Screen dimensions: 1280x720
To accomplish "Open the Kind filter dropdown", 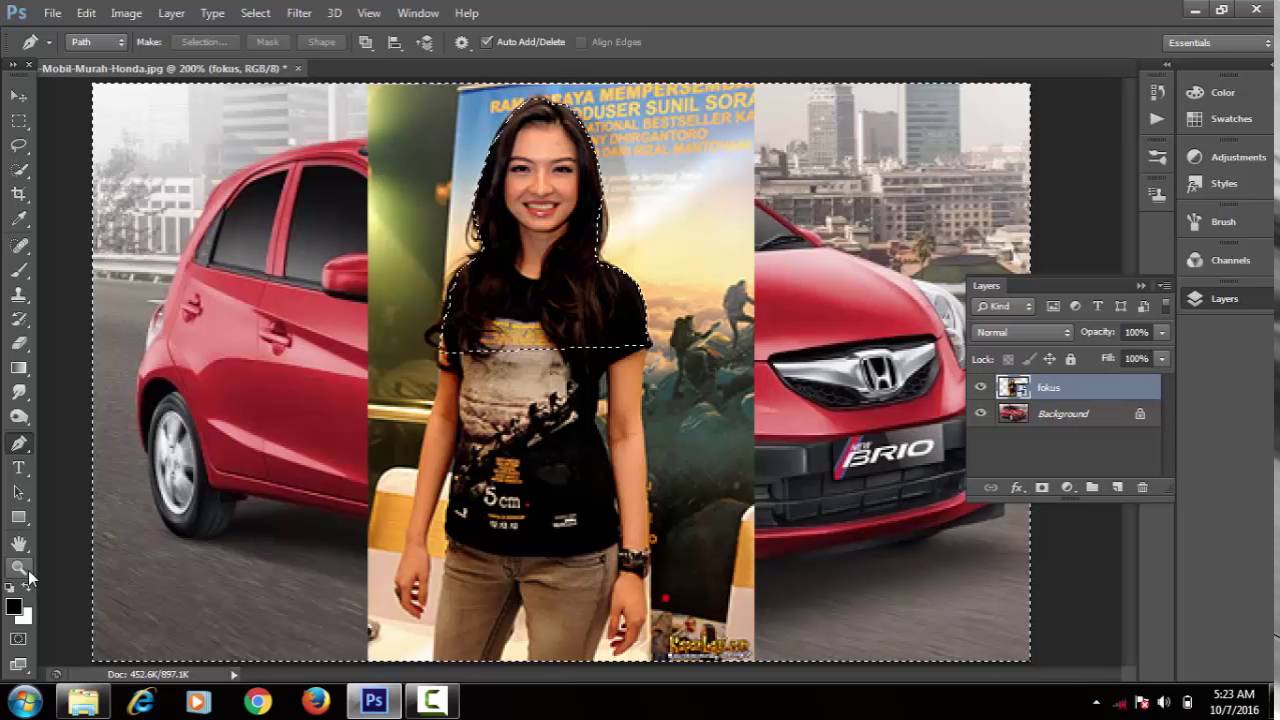I will point(1005,306).
